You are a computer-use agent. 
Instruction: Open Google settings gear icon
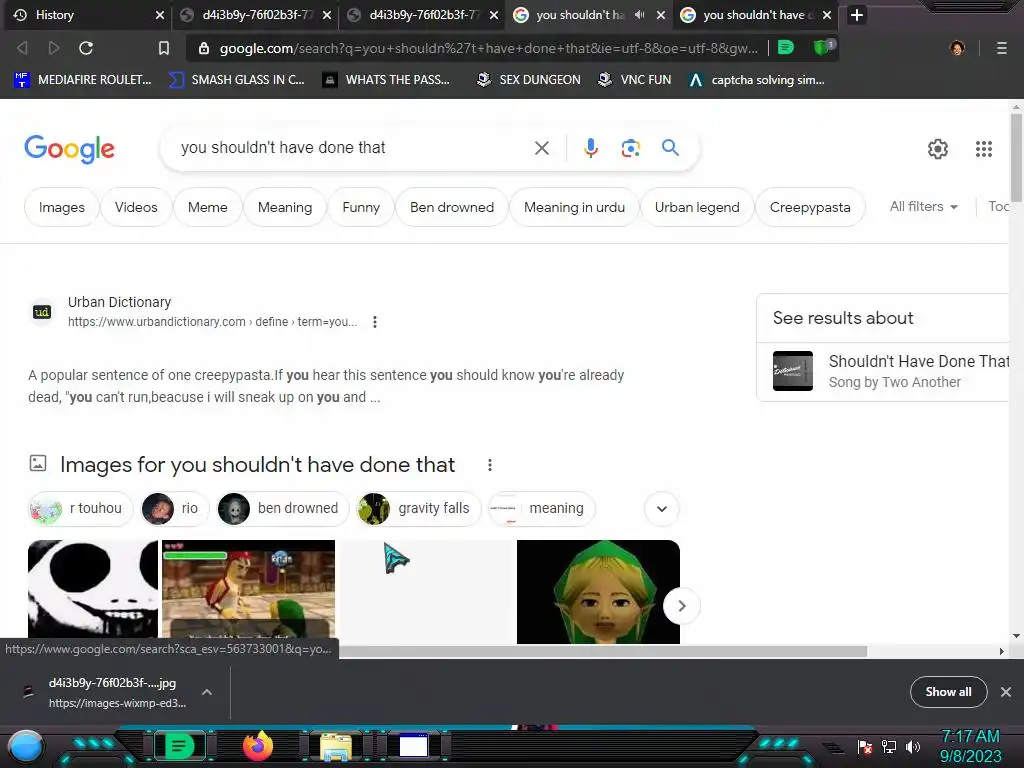click(938, 149)
